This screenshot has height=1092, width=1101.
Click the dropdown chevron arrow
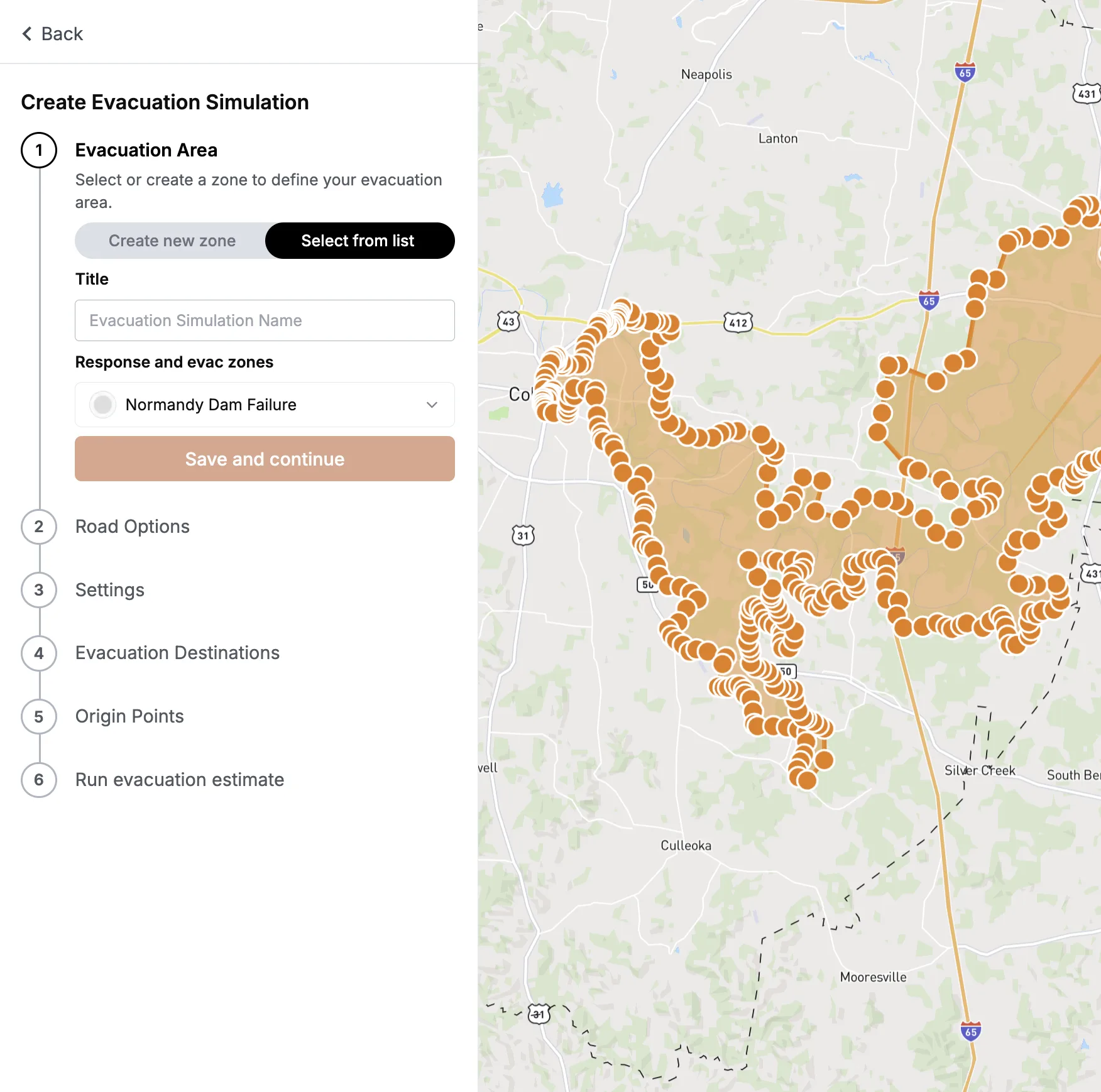click(432, 405)
